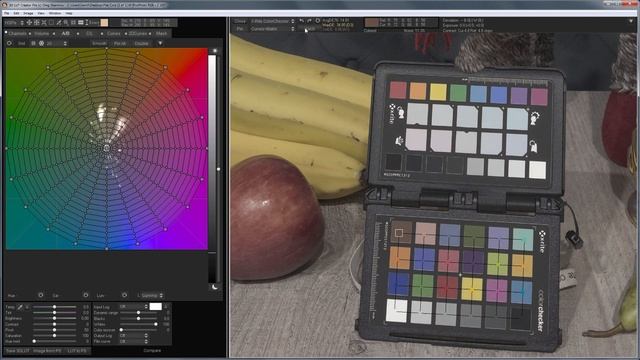Select the four-arrow move tool icon
The width and height of the screenshot is (640, 360).
point(29,23)
